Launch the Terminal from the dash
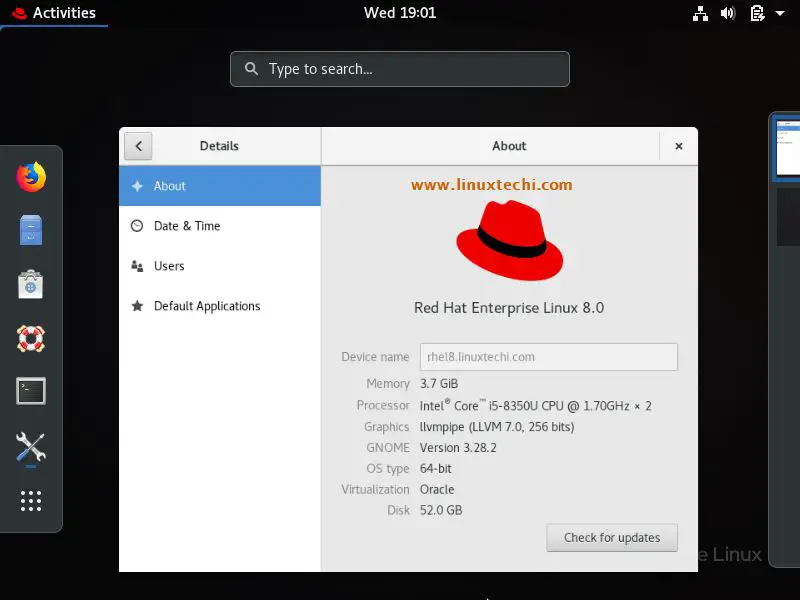Image resolution: width=800 pixels, height=600 pixels. (x=31, y=391)
